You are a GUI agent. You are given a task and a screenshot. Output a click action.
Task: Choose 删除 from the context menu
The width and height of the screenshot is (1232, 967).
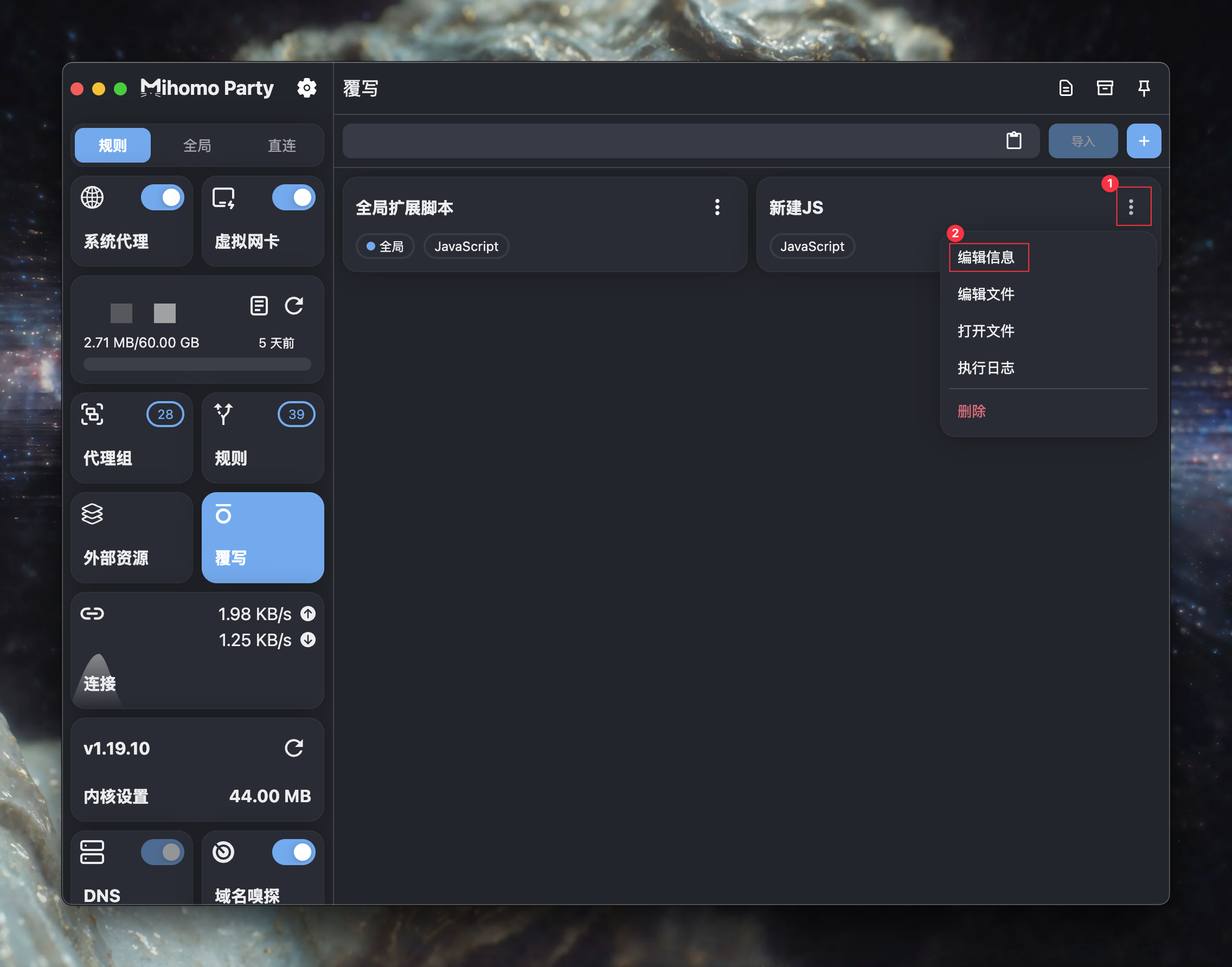(x=971, y=411)
